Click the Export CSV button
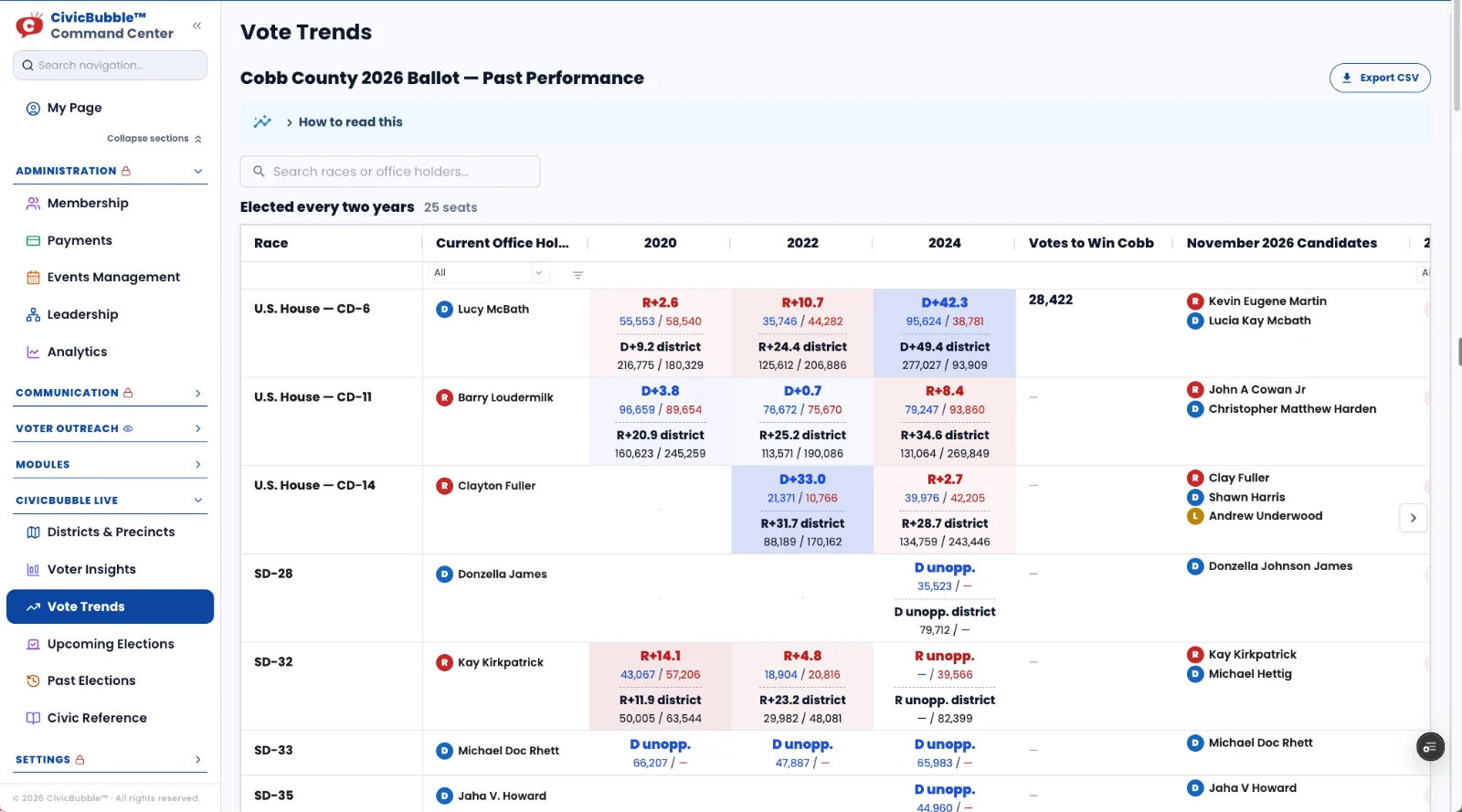The height and width of the screenshot is (812, 1462). 1380,79
